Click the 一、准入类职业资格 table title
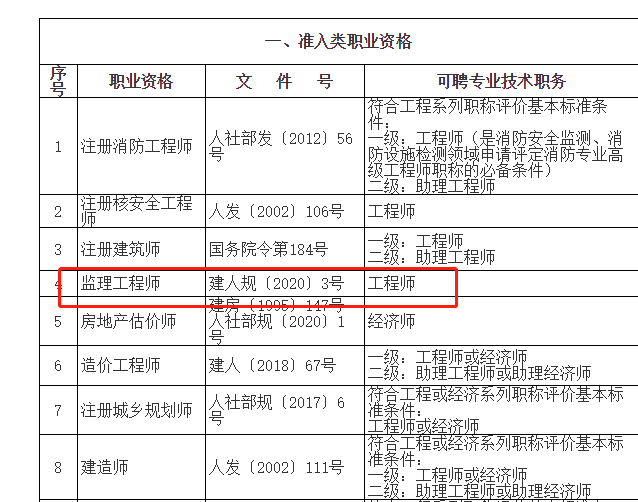Image resolution: width=638 pixels, height=502 pixels. 338,42
